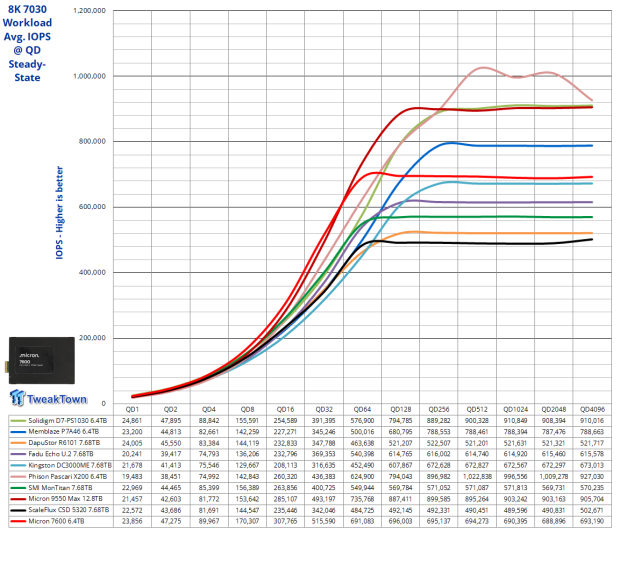
Task: Click the 1,000,000 y-axis label
Action: tap(89, 76)
